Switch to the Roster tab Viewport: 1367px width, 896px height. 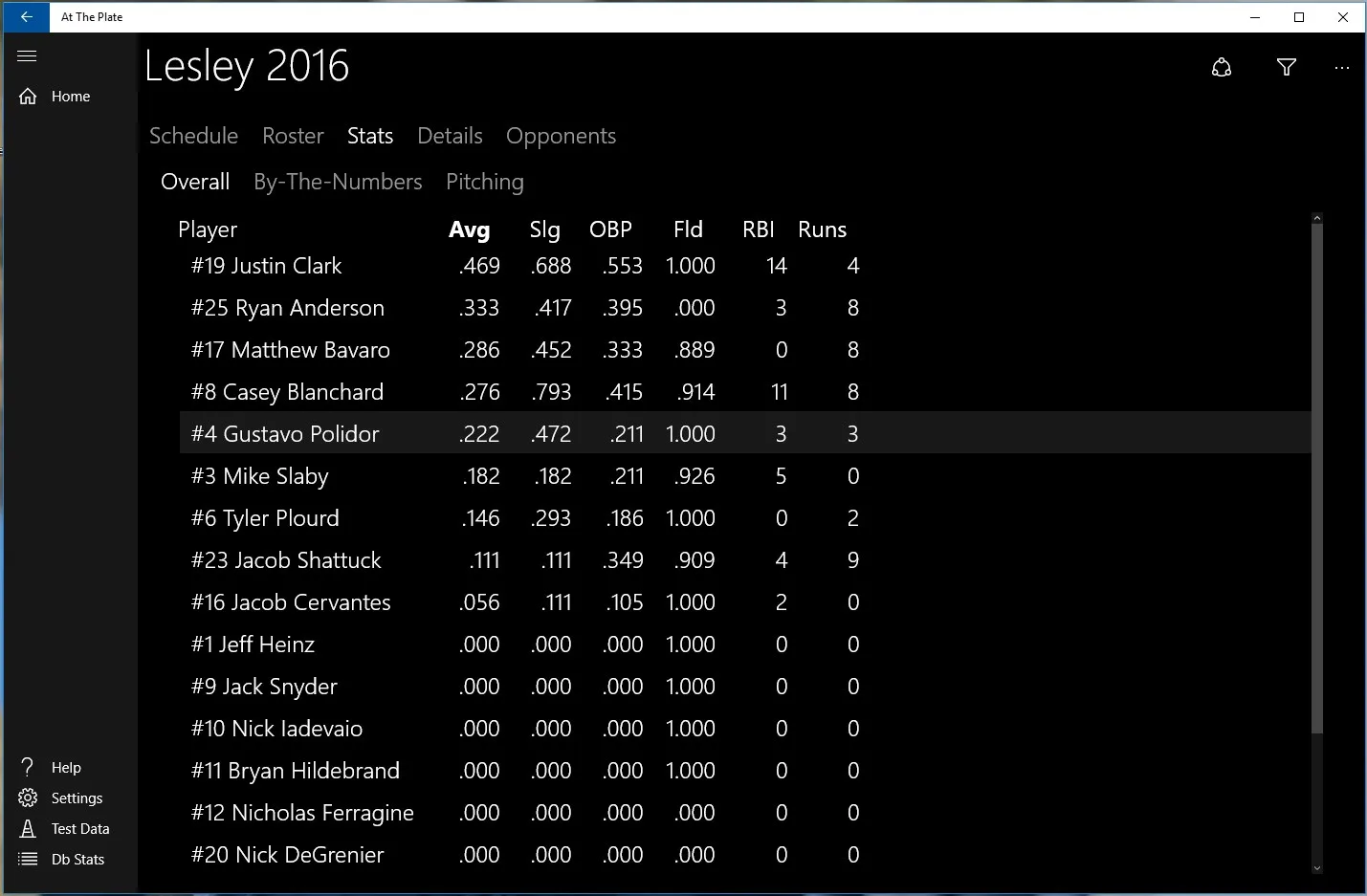point(293,136)
